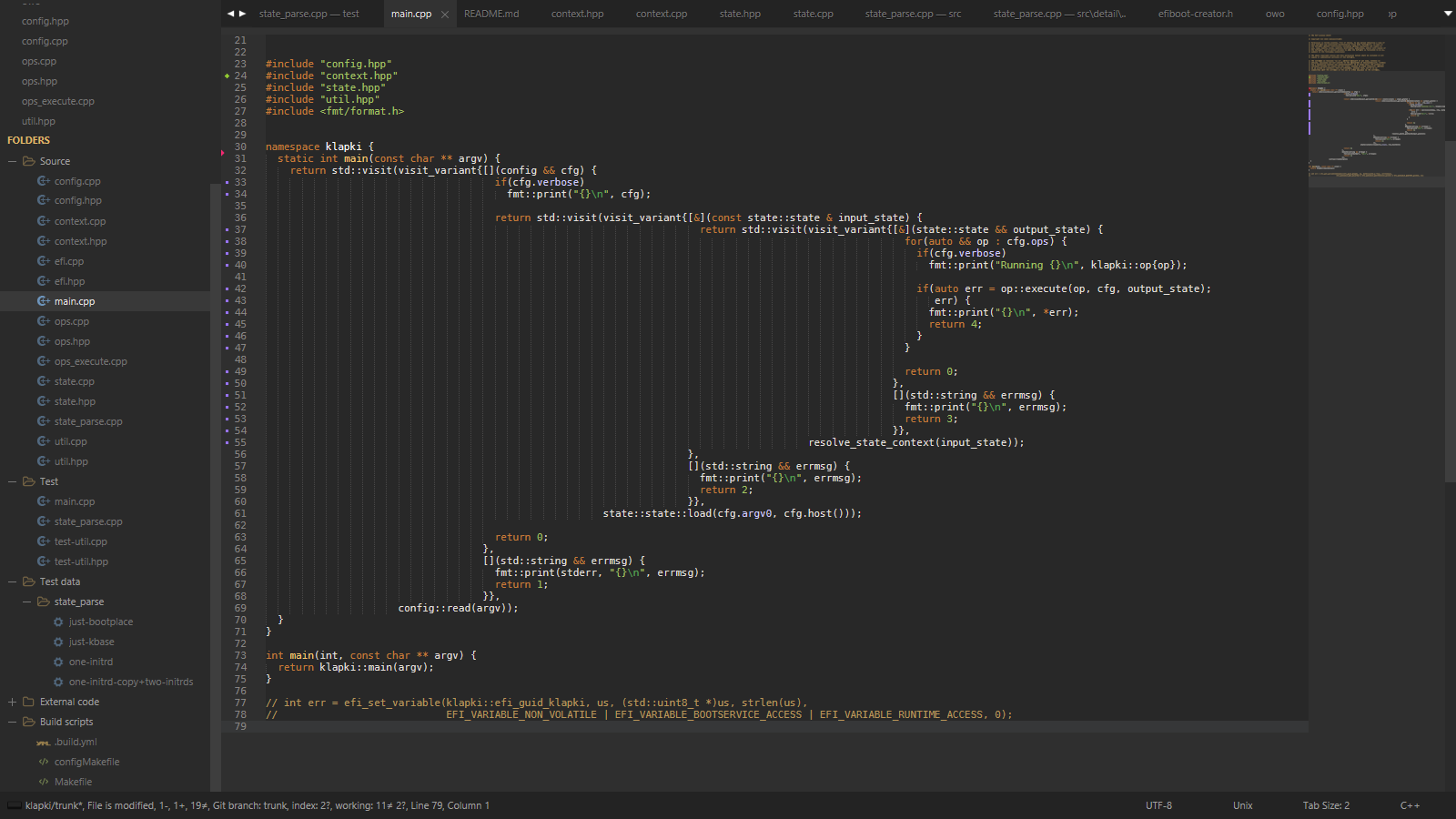Expand the External code folder
Image resolution: width=1456 pixels, height=819 pixels.
click(13, 702)
